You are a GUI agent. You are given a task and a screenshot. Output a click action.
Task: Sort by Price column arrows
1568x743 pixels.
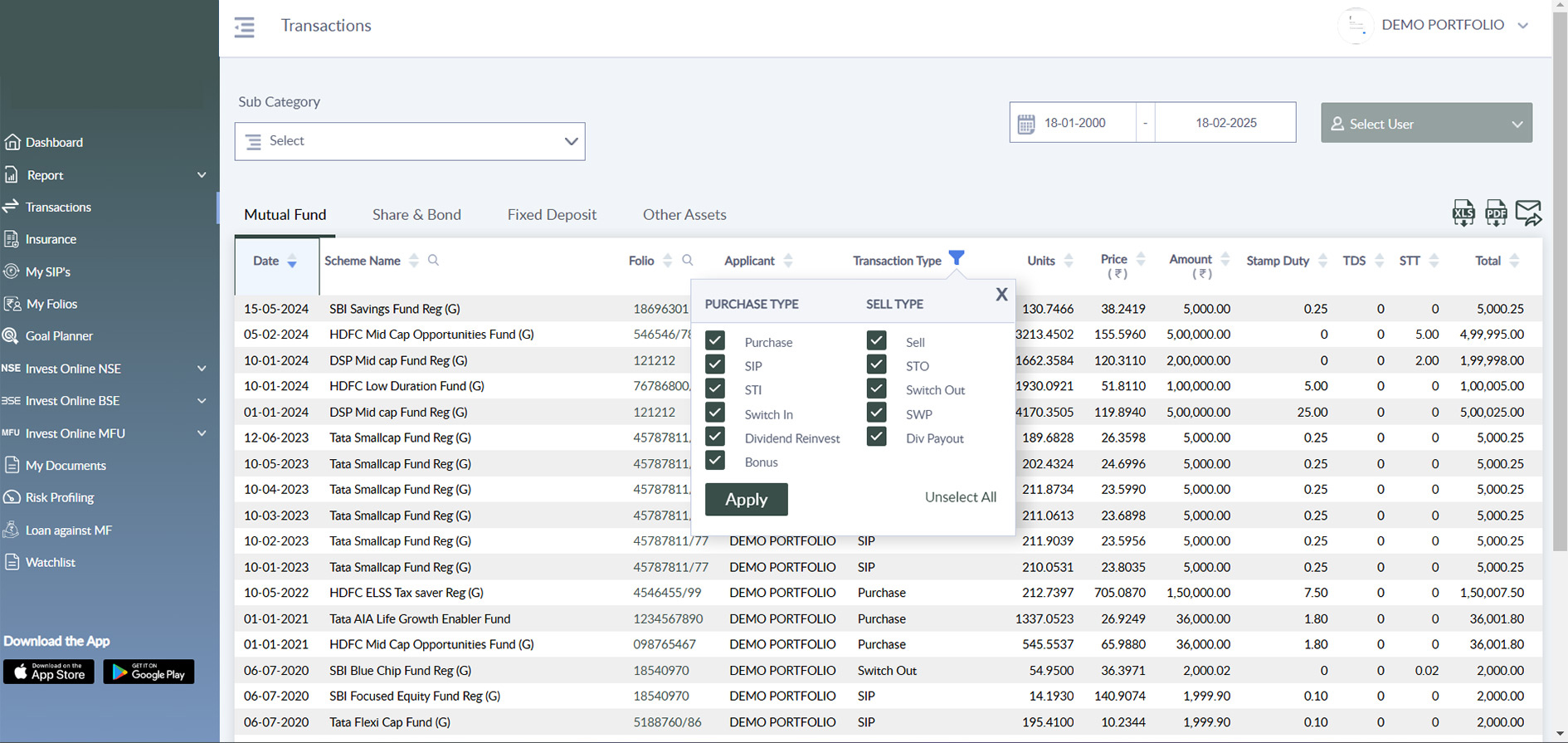pos(1141,259)
